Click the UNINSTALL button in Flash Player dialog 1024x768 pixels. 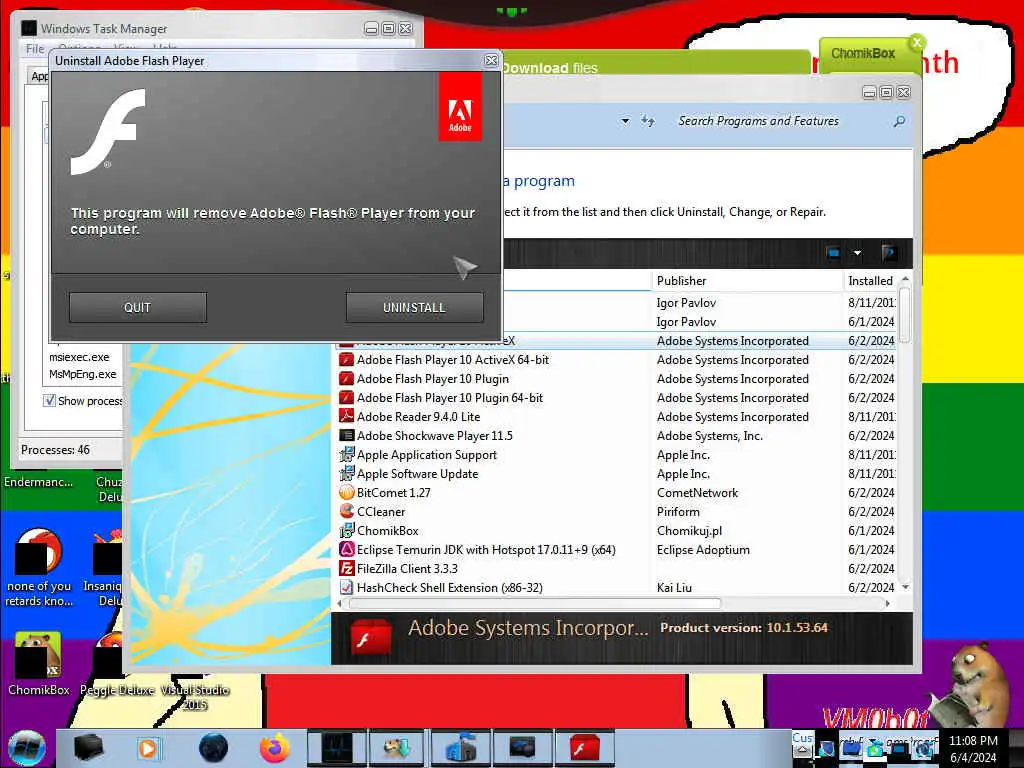pyautogui.click(x=415, y=307)
